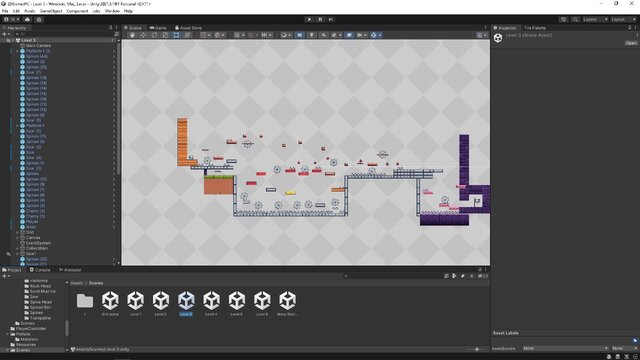Select the Move tool in Scene toolbar
Screen dimensions: 640x360
click(x=143, y=35)
